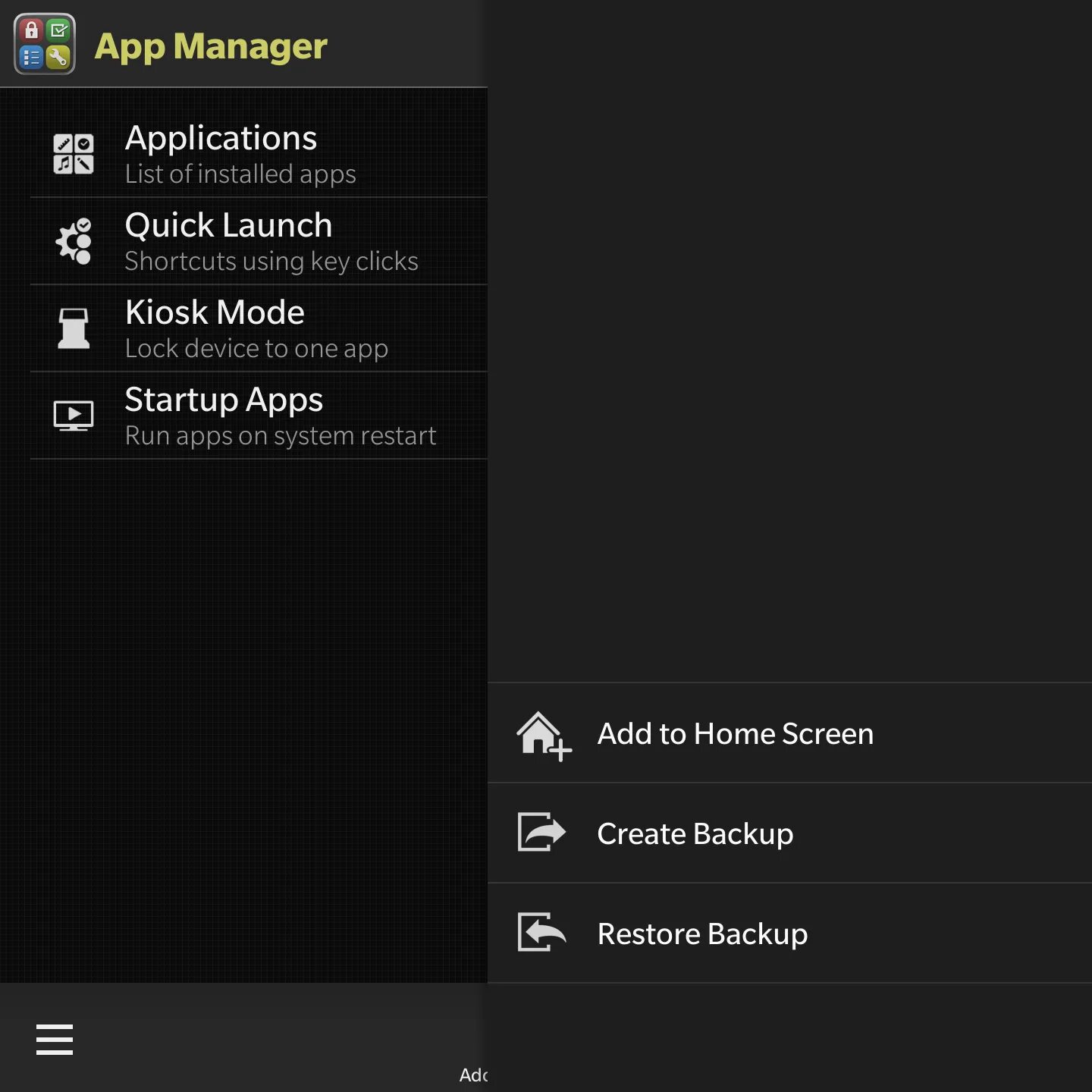Go to Kiosk Mode entry
The height and width of the screenshot is (1092, 1092).
coord(259,328)
